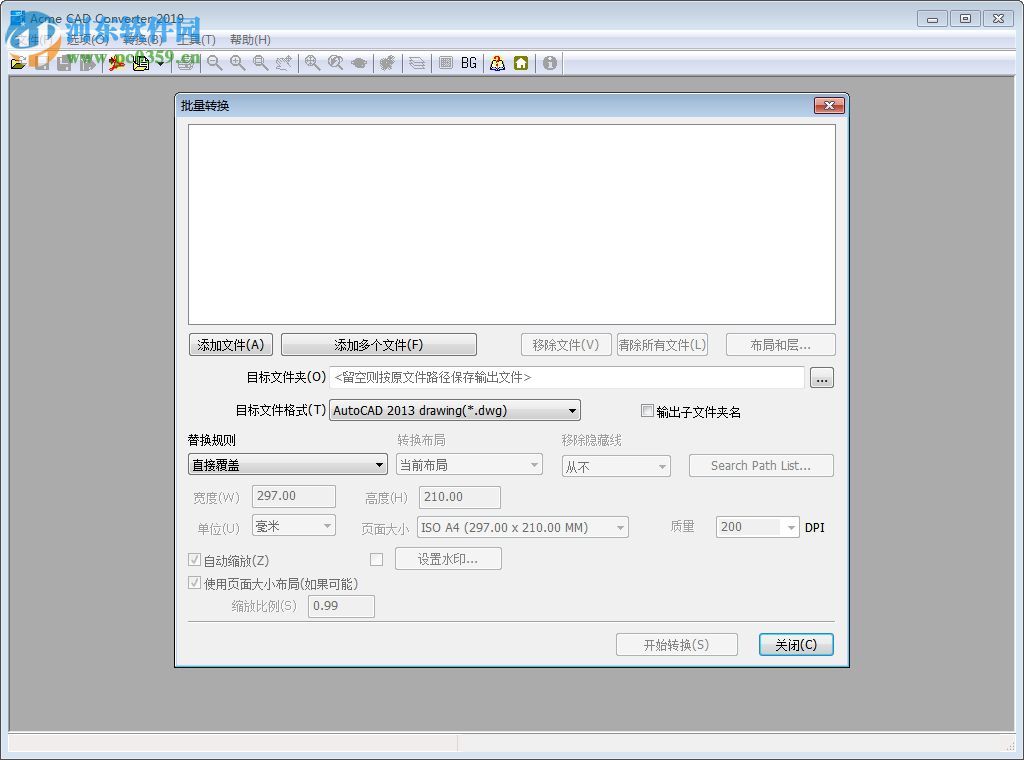
Task: Open the 工具(T) menu
Action: [x=196, y=40]
